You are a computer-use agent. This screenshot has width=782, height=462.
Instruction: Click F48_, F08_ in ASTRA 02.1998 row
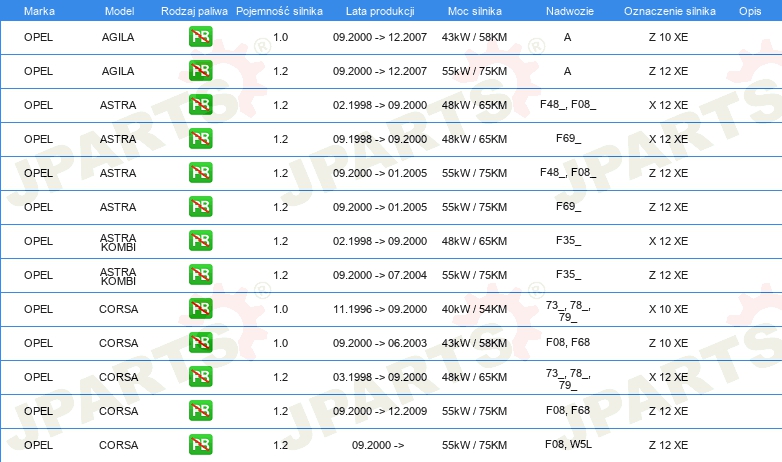click(x=568, y=104)
